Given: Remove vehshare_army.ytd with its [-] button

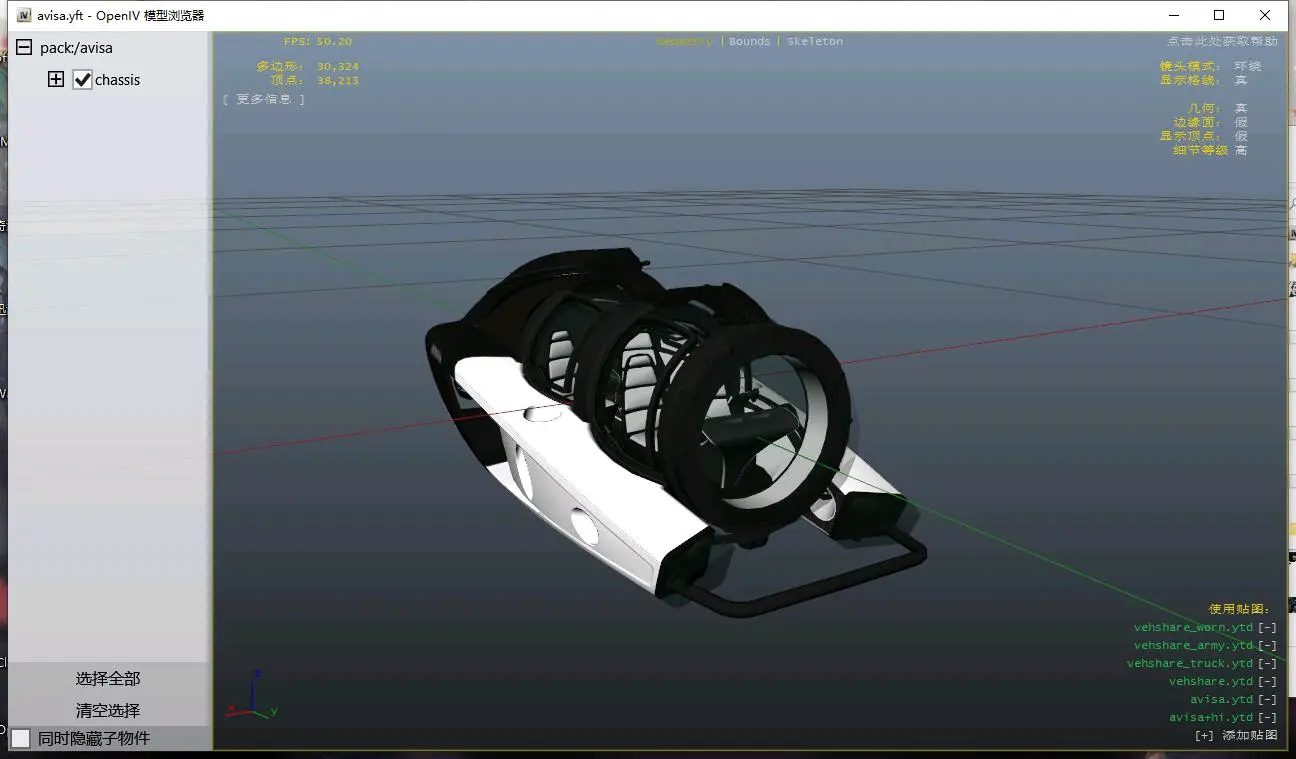Looking at the screenshot, I should point(1267,646).
